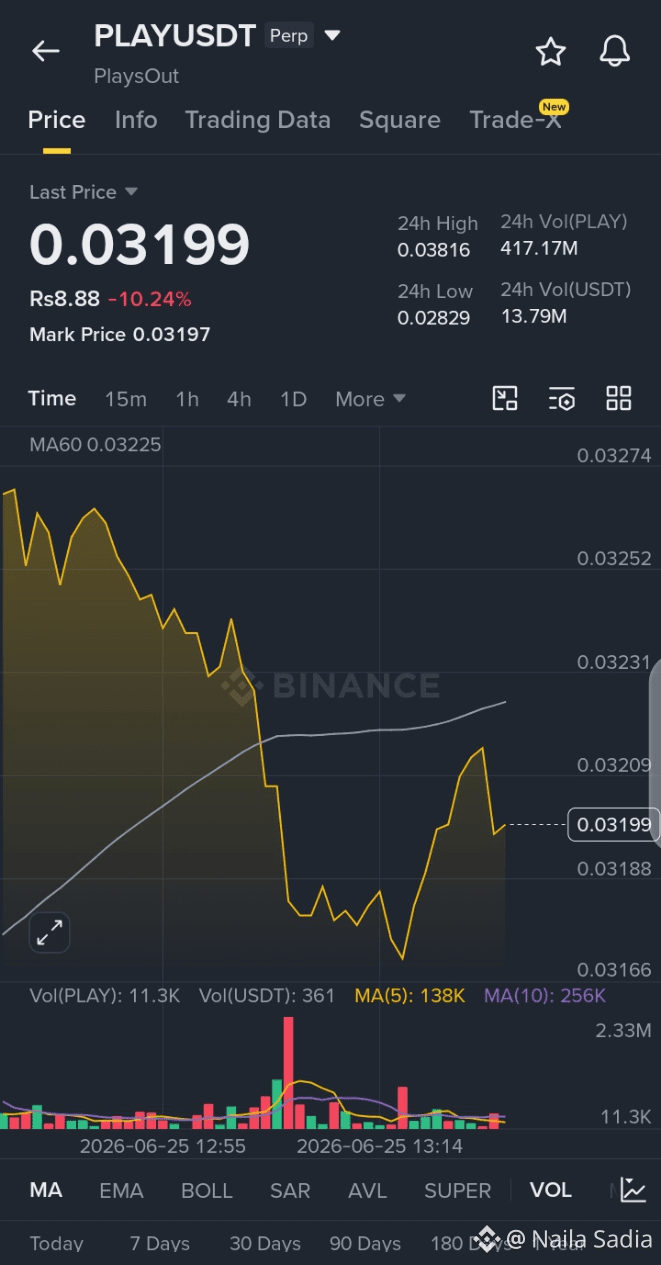
Task: Select the 15m chart interval
Action: click(x=126, y=399)
